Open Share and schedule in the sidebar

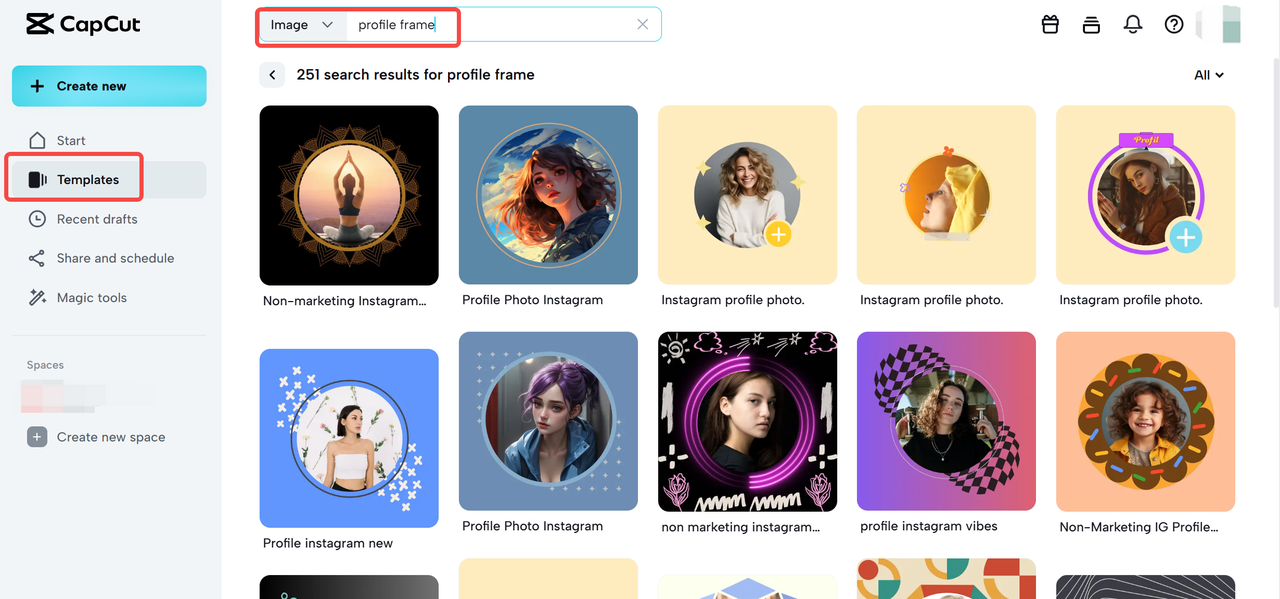click(x=109, y=258)
